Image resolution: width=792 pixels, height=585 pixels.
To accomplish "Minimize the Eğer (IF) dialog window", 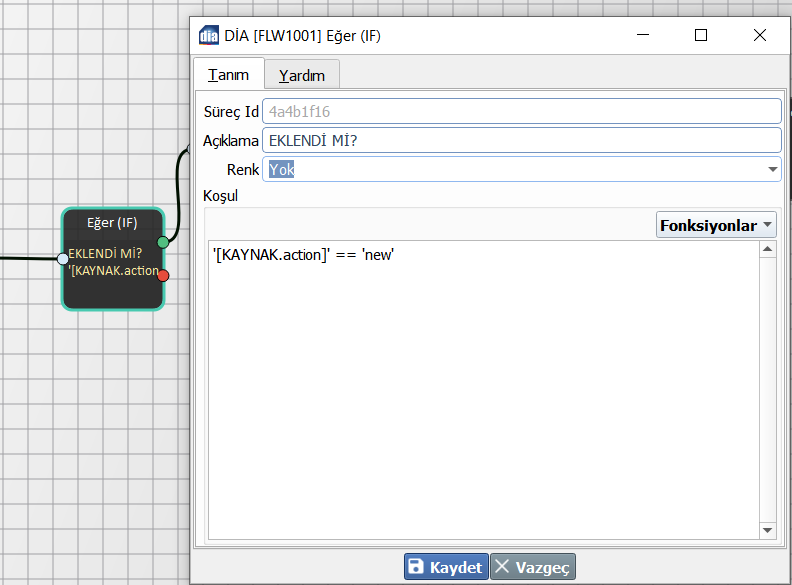I will coord(643,35).
